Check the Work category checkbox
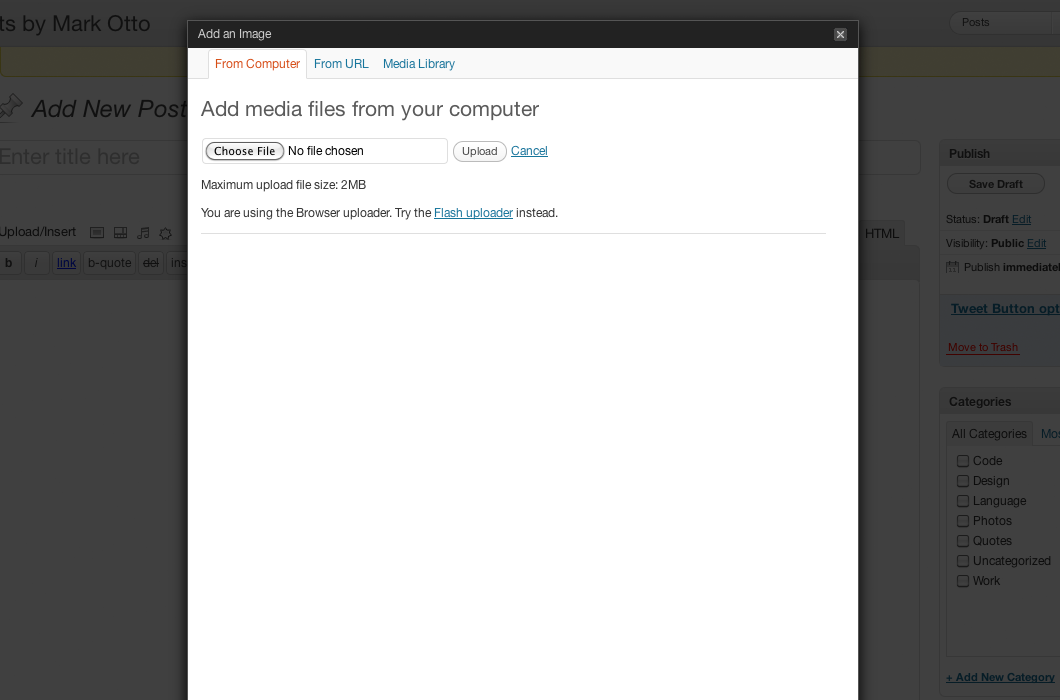This screenshot has width=1060, height=700. [963, 581]
